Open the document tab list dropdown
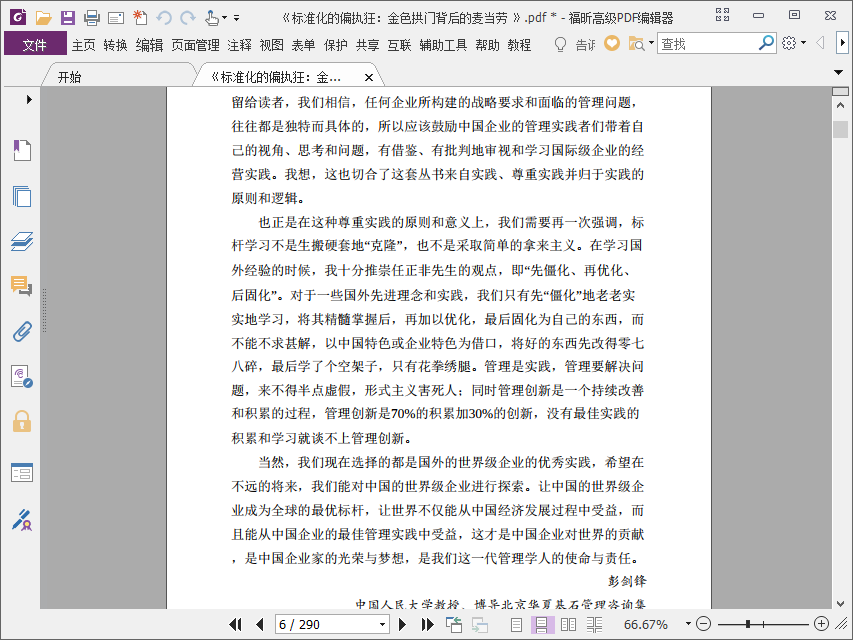This screenshot has height=640, width=853. [x=838, y=72]
